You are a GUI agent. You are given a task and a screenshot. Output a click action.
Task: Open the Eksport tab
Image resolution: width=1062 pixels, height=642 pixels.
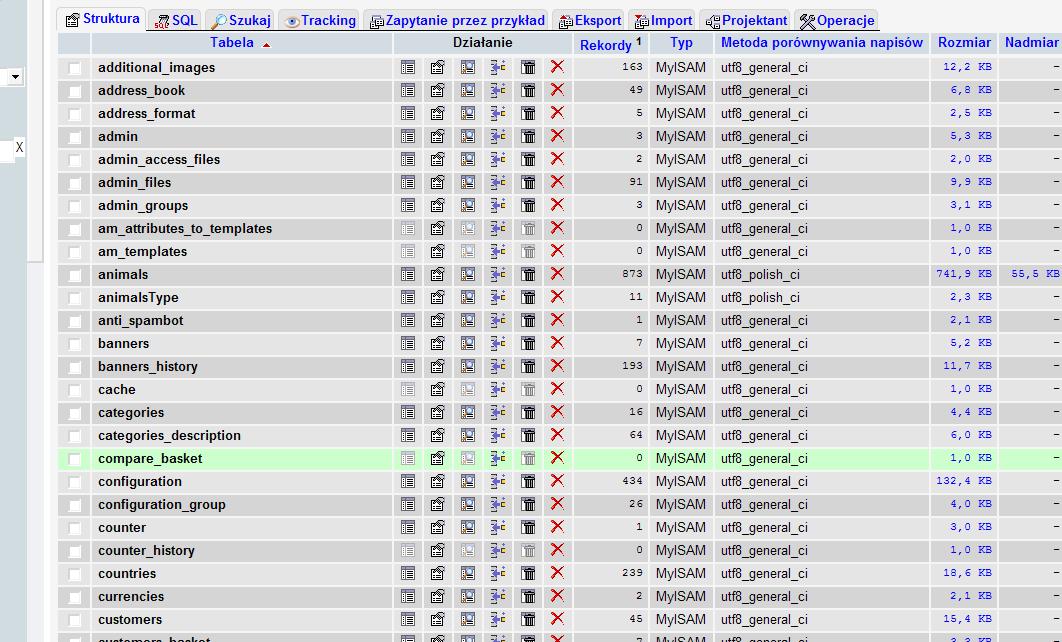point(590,20)
